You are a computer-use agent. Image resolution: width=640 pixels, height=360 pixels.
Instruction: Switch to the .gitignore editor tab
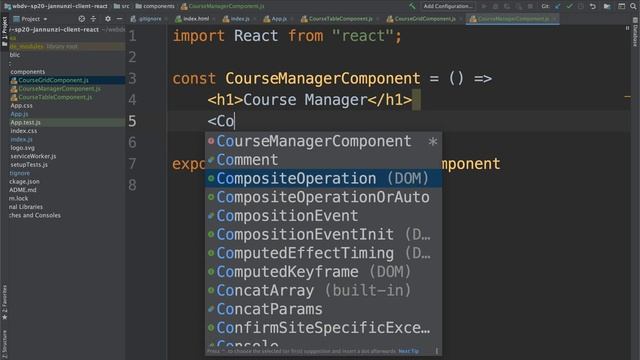(x=149, y=19)
